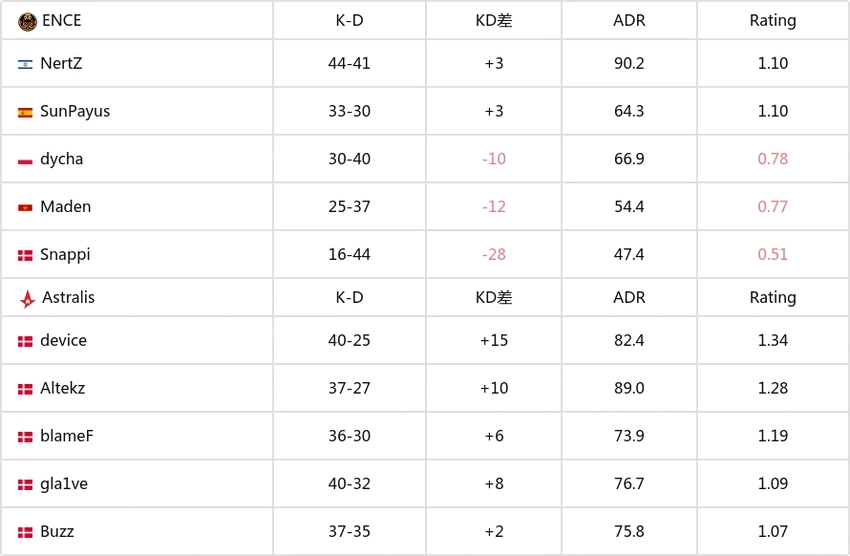850x556 pixels.
Task: Click the Denmark flag beside device
Action: click(x=25, y=341)
